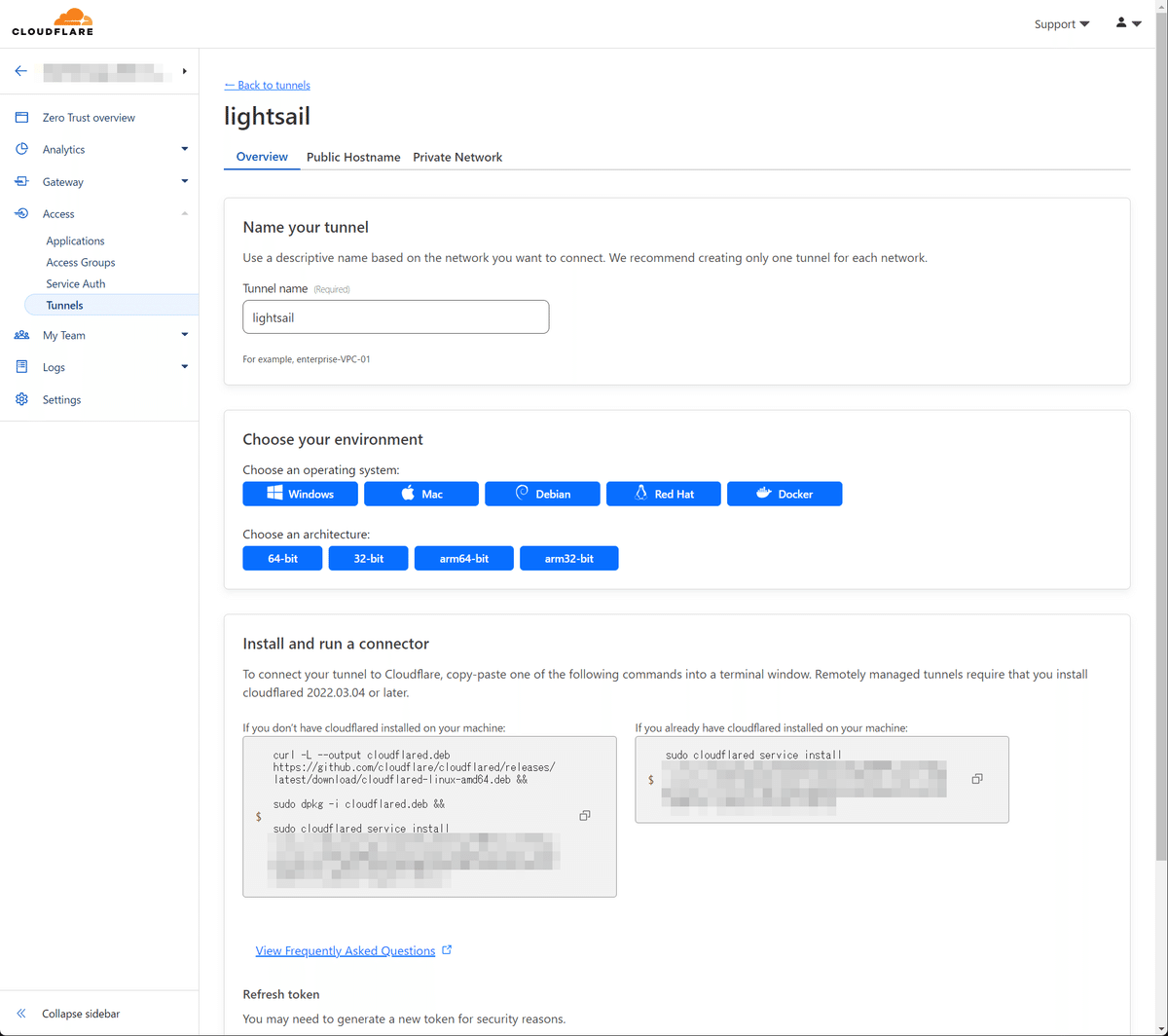
Task: Open Settings page
Action: [61, 400]
